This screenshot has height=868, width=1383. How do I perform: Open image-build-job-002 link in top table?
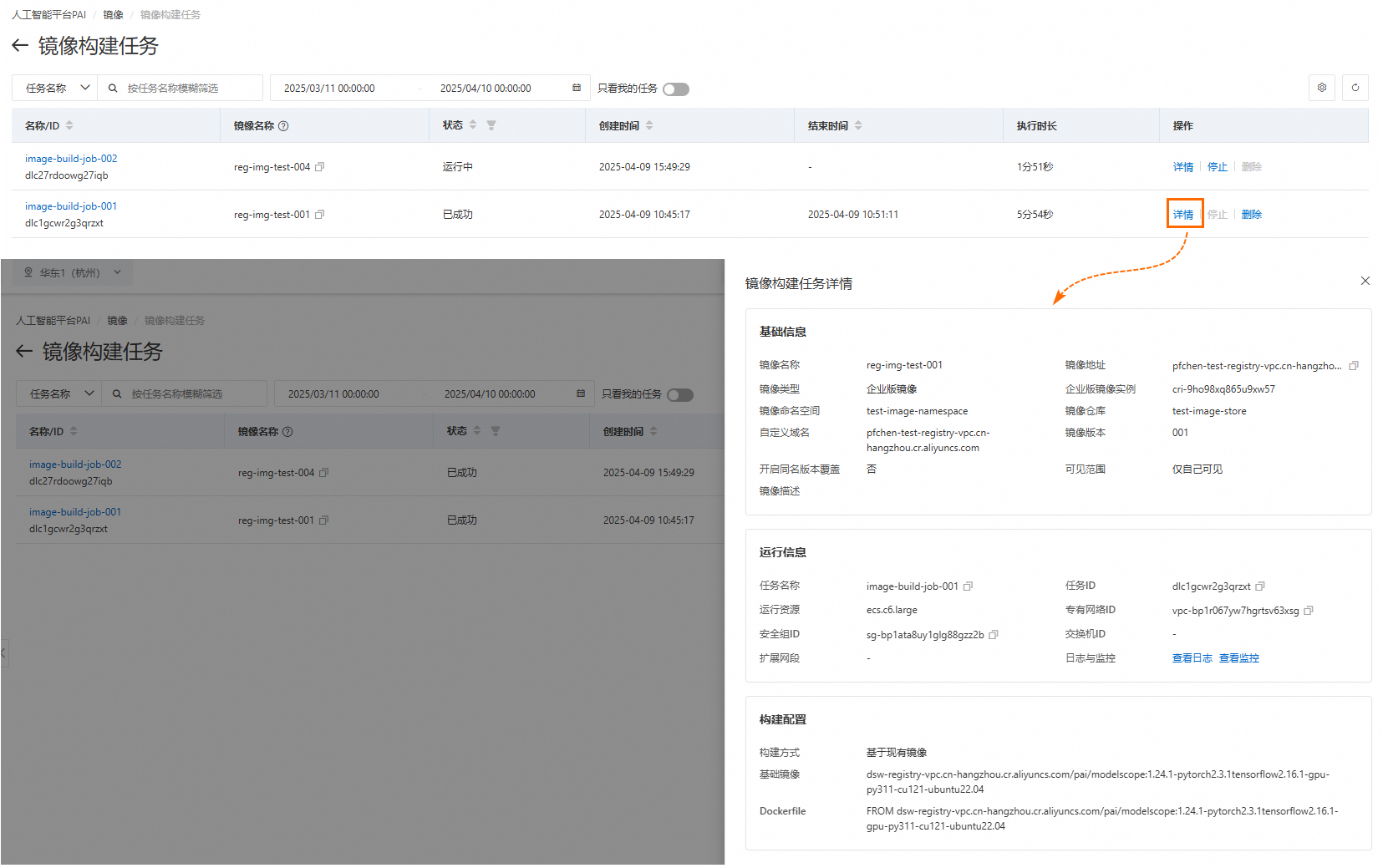[71, 159]
